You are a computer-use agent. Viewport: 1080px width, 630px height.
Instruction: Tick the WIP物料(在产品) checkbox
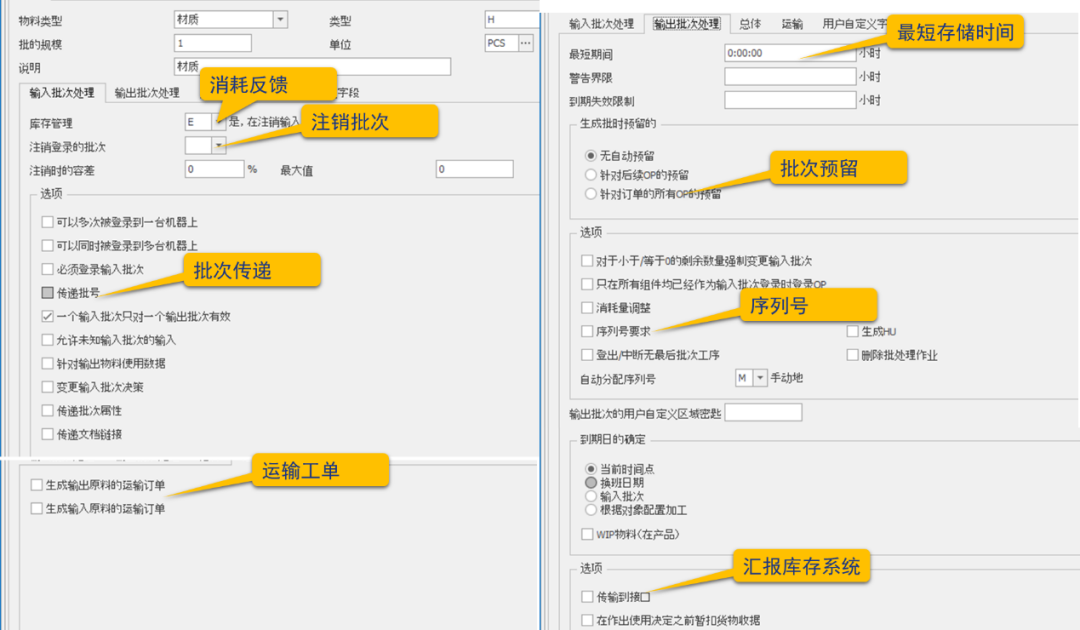587,534
